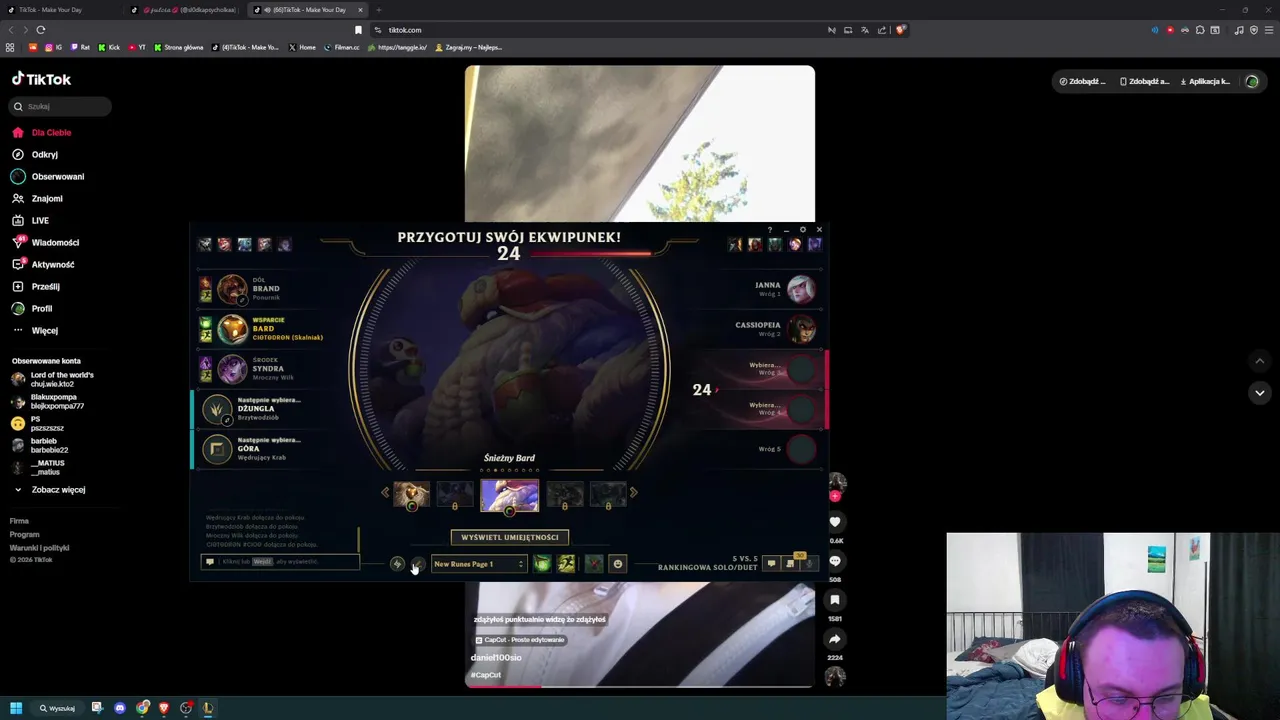1280x720 pixels.
Task: Expand Więcej options in TikTok sidebar
Action: pyautogui.click(x=35, y=330)
